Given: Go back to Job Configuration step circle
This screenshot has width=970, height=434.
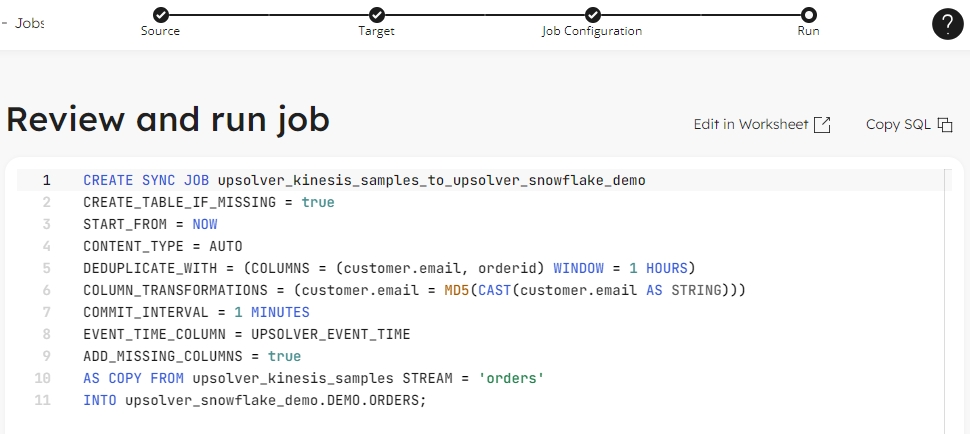Looking at the screenshot, I should [592, 14].
